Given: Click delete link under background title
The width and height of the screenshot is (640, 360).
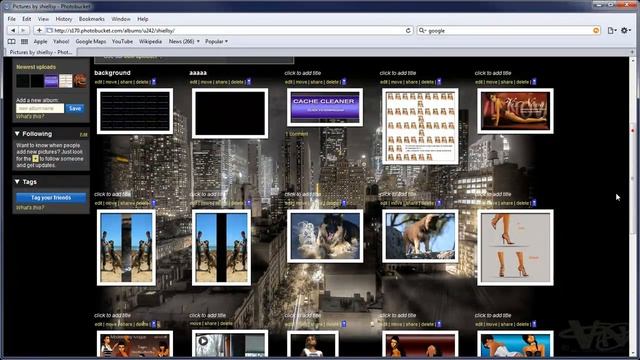Looking at the screenshot, I should 142,82.
